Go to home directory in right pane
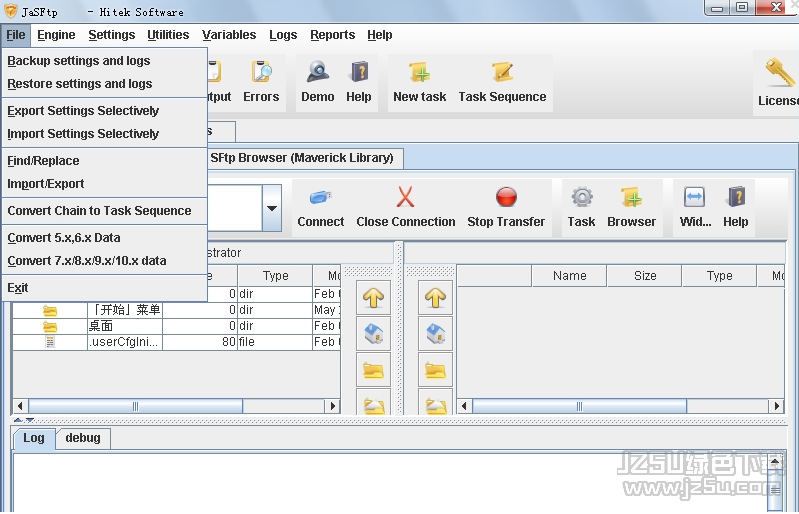Image resolution: width=799 pixels, height=514 pixels. coord(435,334)
